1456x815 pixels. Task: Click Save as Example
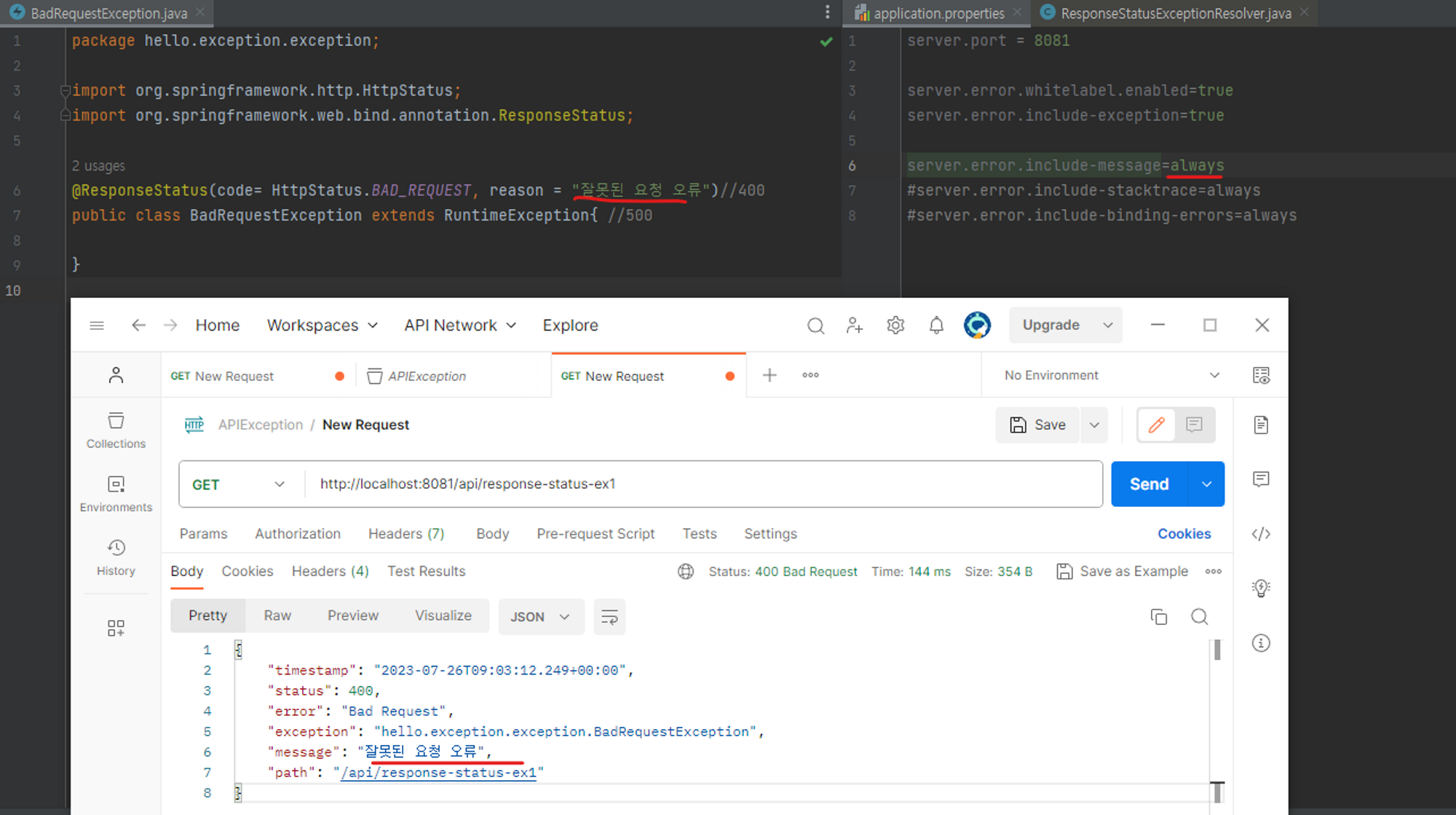[x=1123, y=572]
